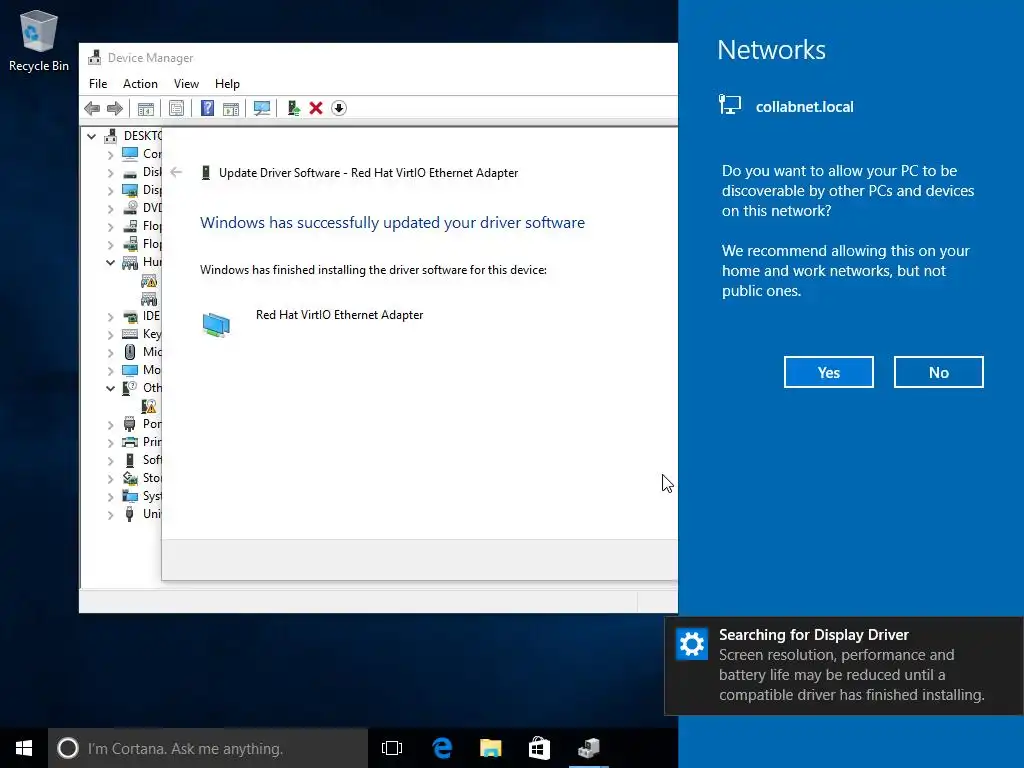Click the DVD drive icon in tree

[x=130, y=208]
